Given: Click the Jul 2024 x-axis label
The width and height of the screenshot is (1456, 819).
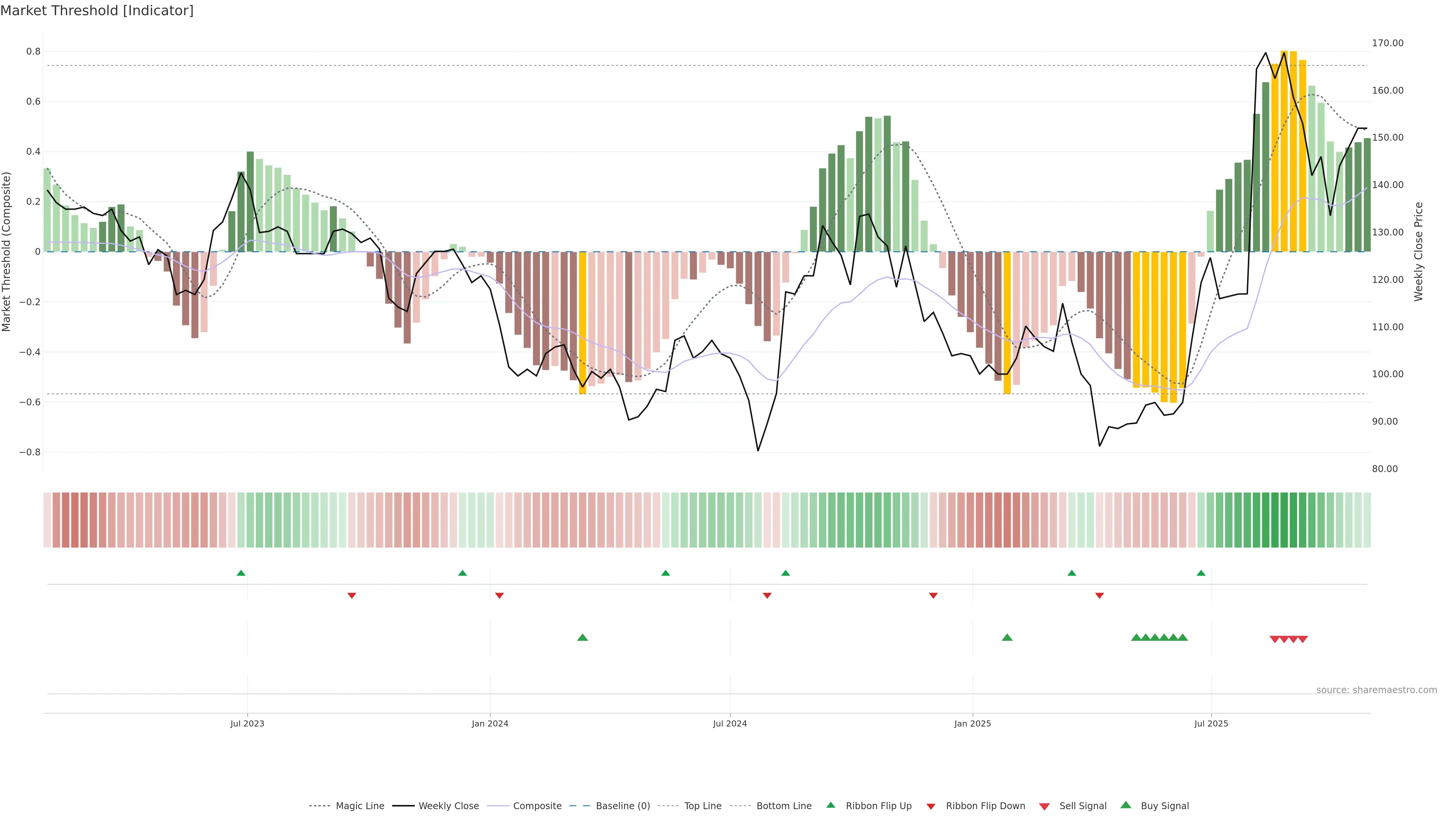Looking at the screenshot, I should click(730, 723).
